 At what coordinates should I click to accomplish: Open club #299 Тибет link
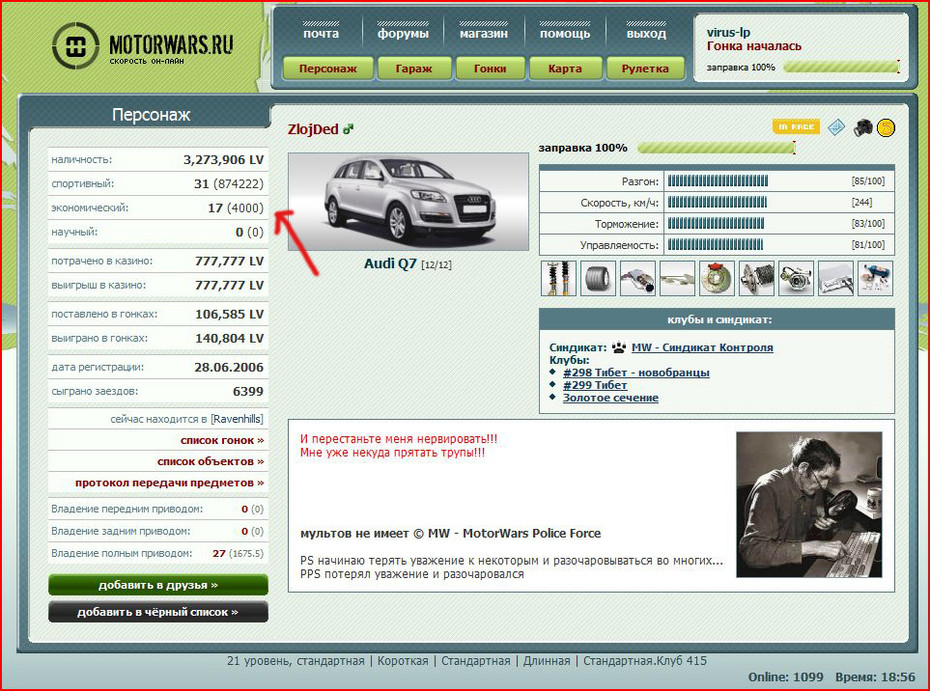coord(595,385)
